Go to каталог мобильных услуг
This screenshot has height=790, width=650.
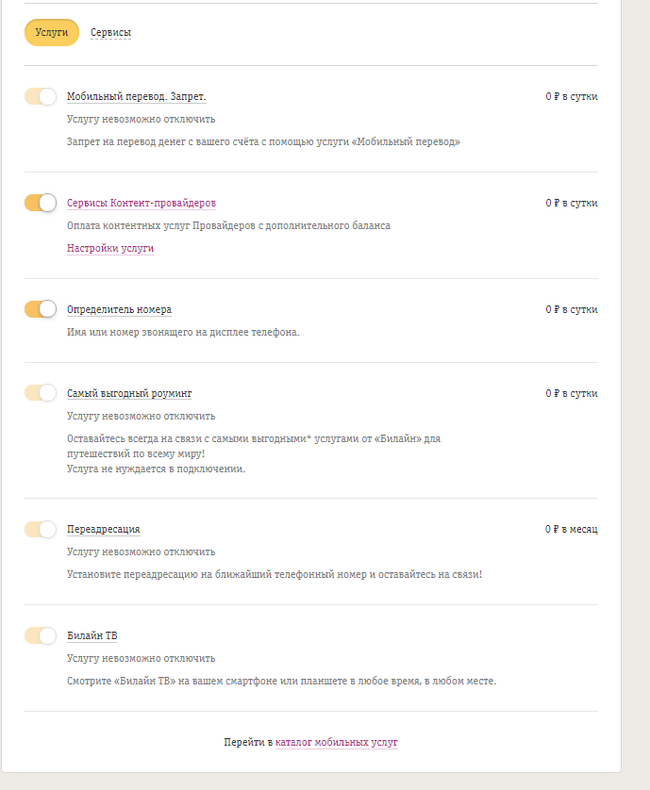click(336, 742)
